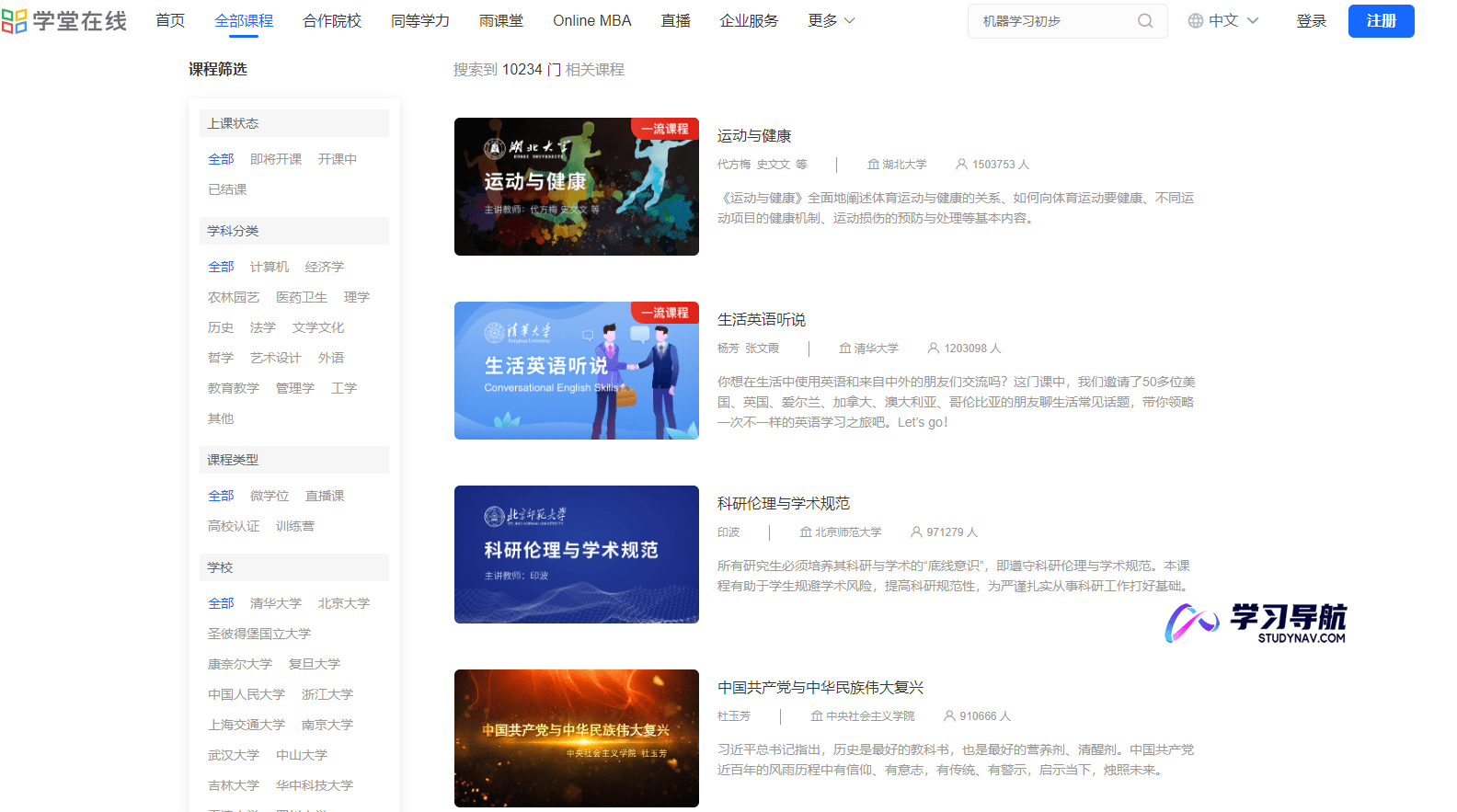Viewport: 1457px width, 812px height.
Task: Click the 学堂在线 logo
Action: [x=64, y=21]
